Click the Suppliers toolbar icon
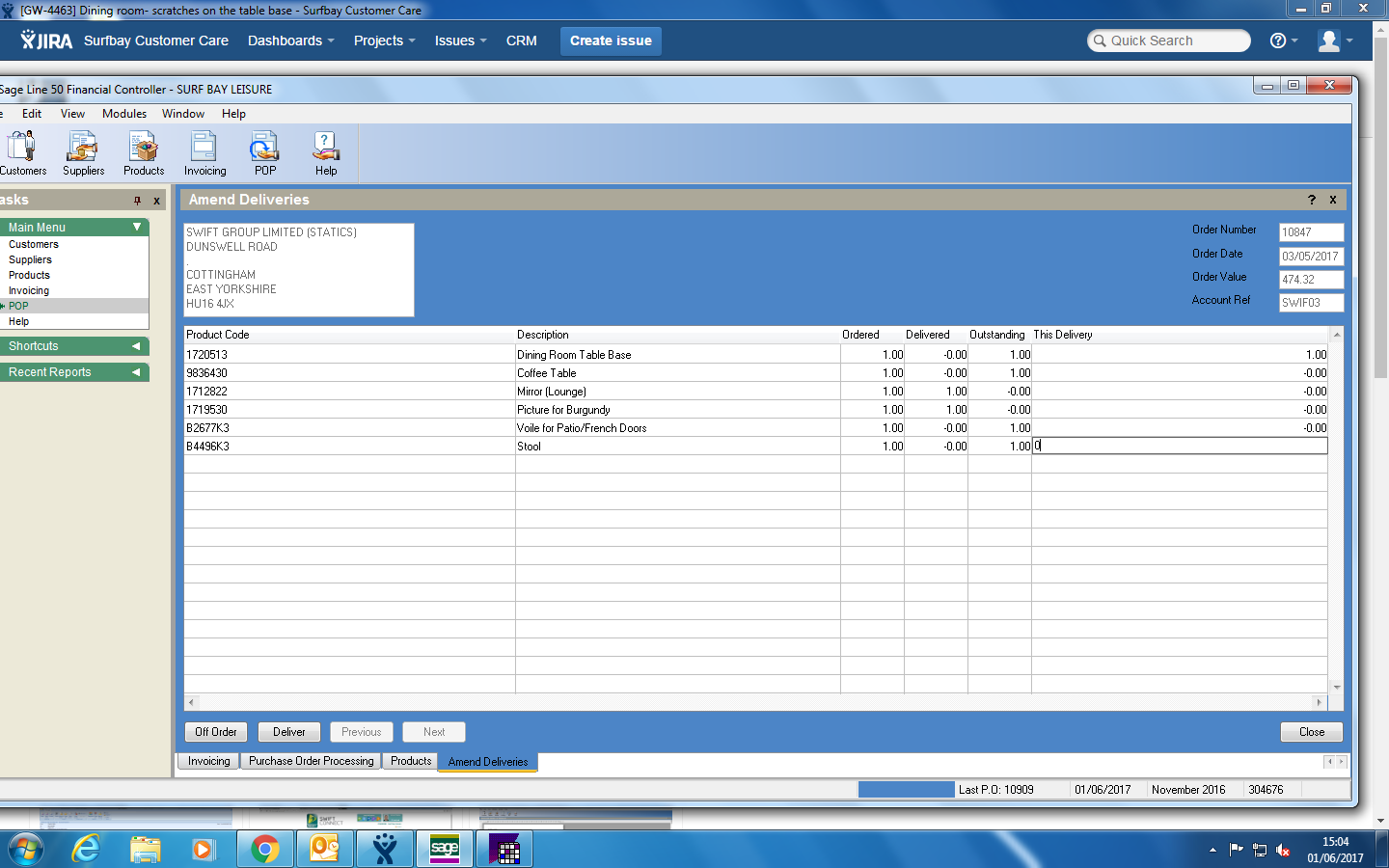 click(x=83, y=153)
